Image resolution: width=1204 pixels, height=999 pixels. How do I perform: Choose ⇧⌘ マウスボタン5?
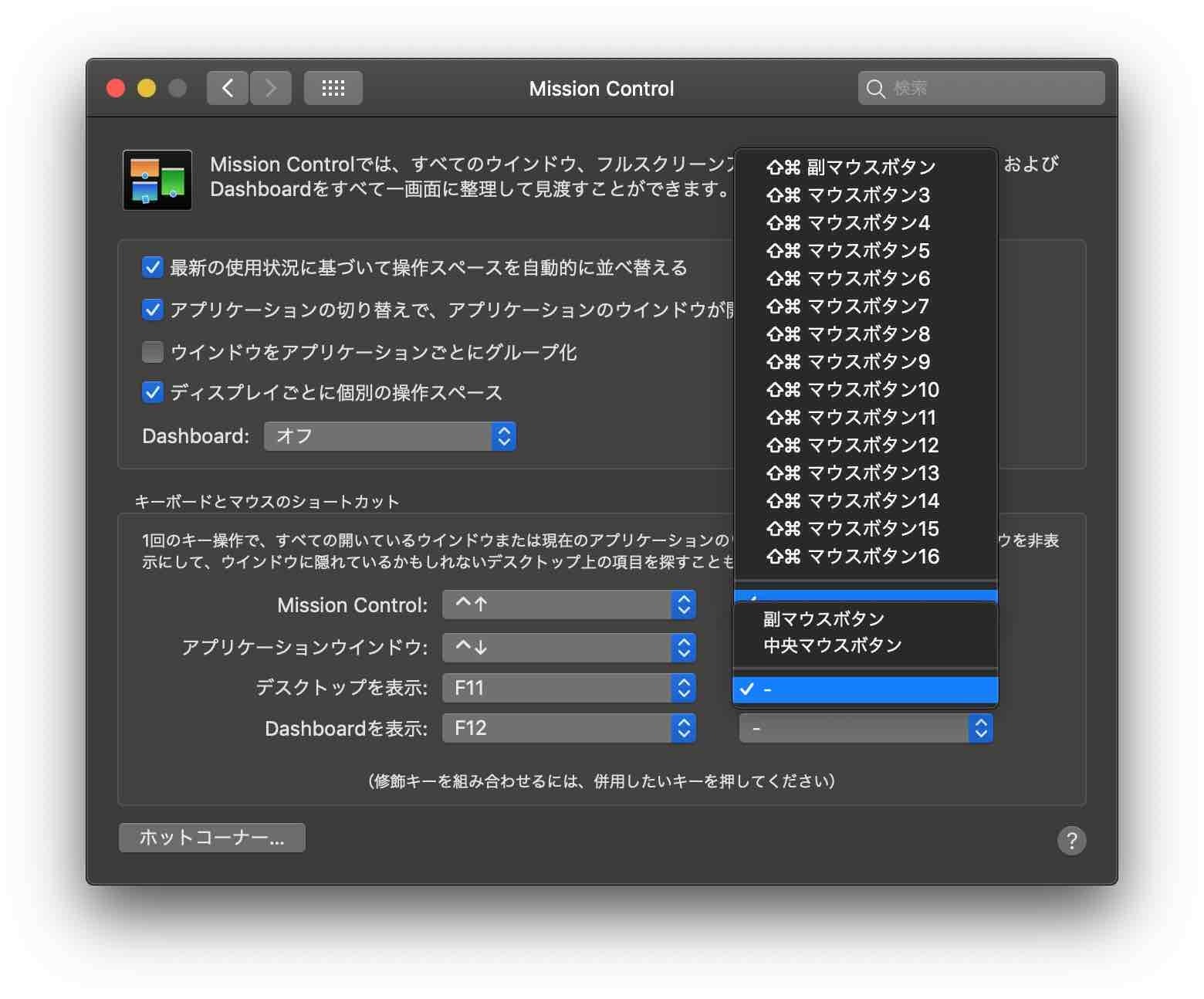(x=866, y=250)
